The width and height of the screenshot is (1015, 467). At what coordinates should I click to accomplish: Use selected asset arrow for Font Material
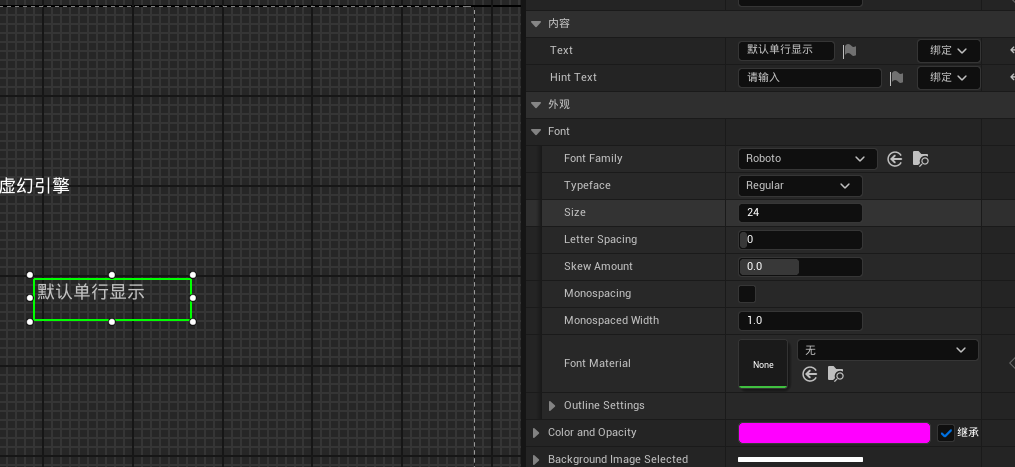pyautogui.click(x=810, y=374)
